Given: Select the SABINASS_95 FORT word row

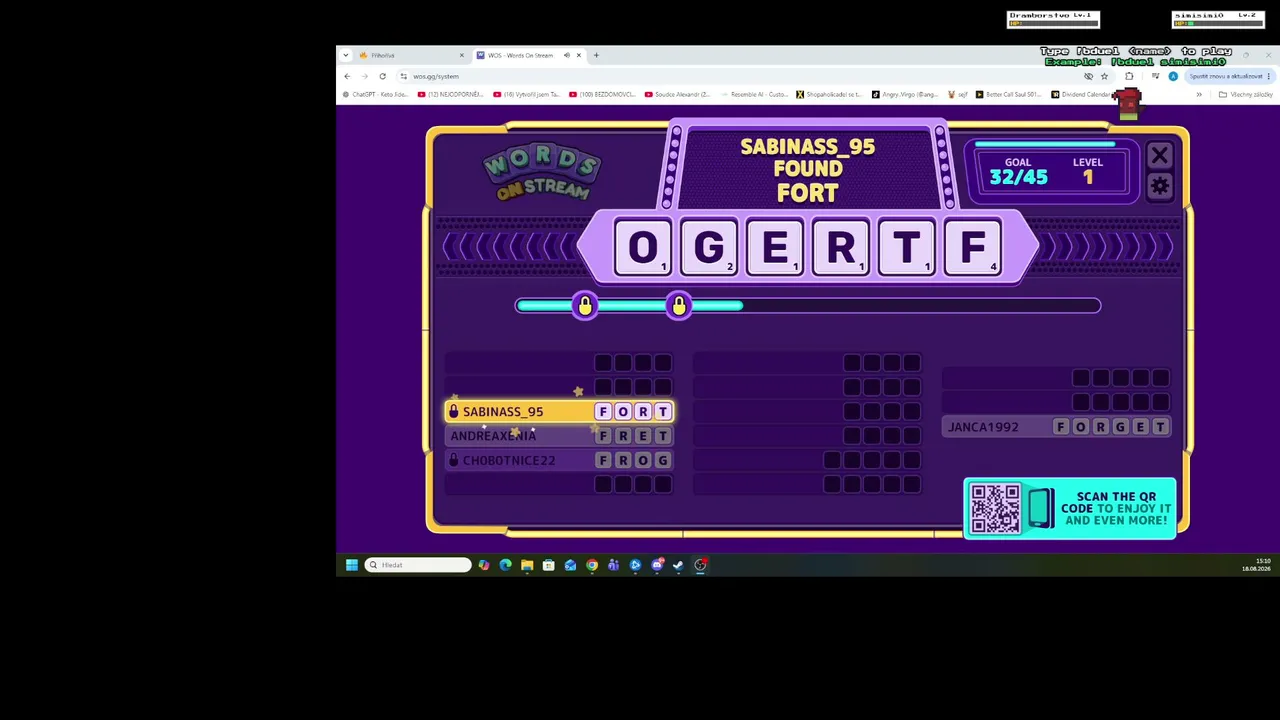Looking at the screenshot, I should click(559, 411).
